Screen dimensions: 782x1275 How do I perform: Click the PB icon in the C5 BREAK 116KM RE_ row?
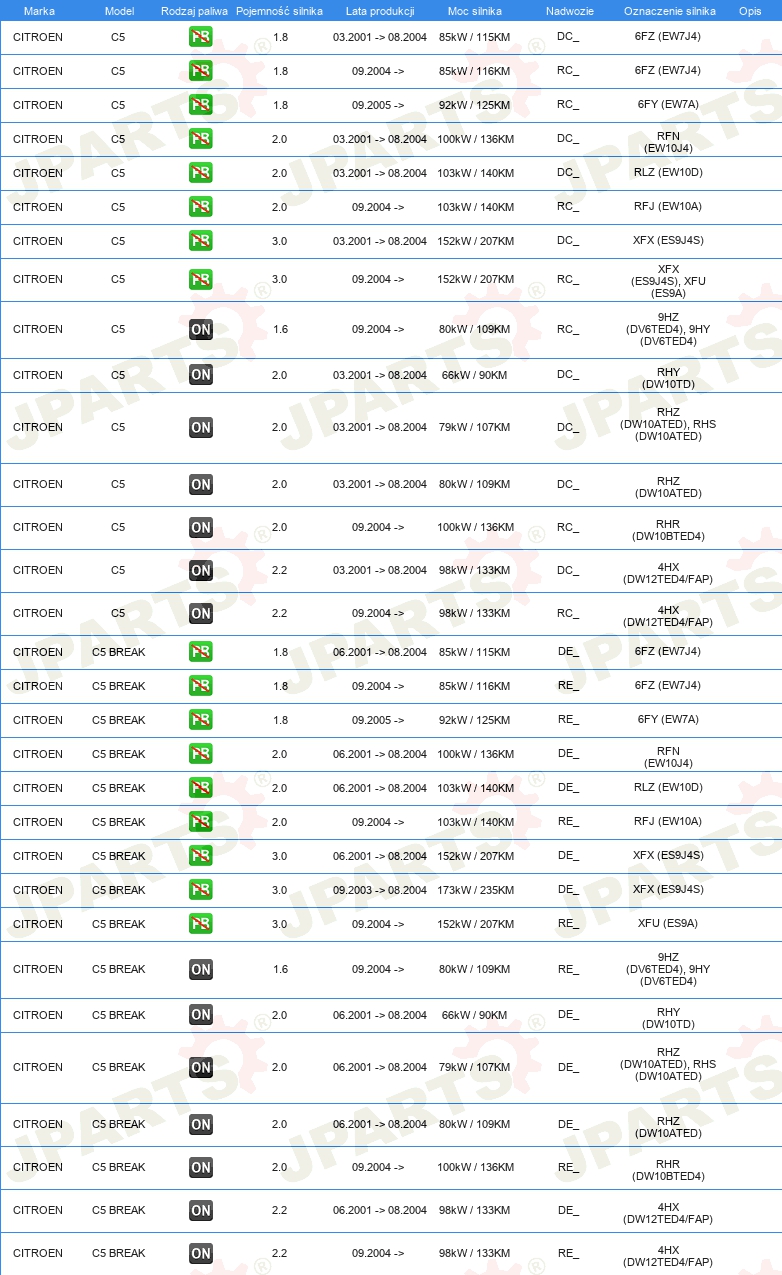tap(200, 686)
